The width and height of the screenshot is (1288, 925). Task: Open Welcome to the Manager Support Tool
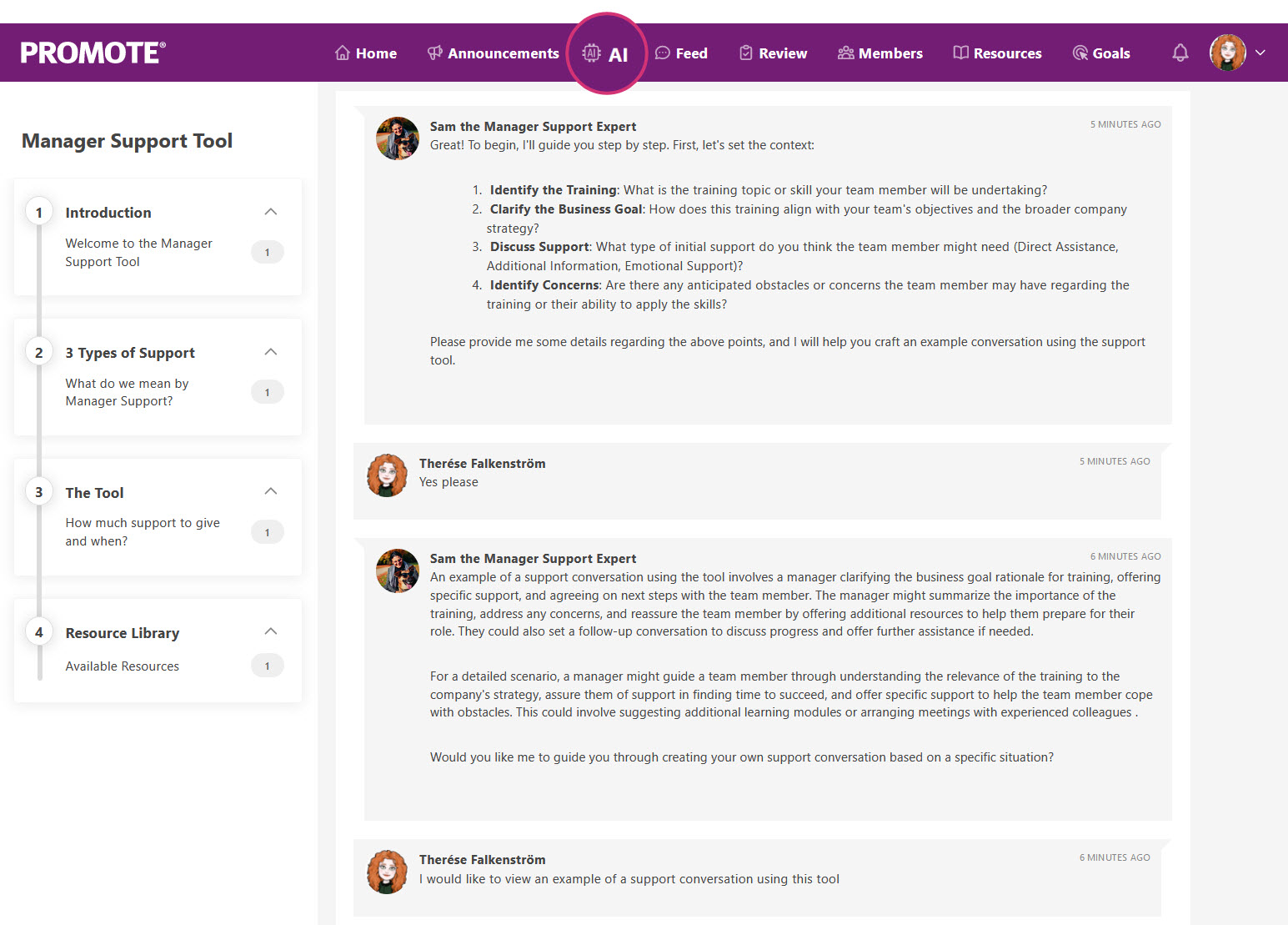[x=139, y=252]
